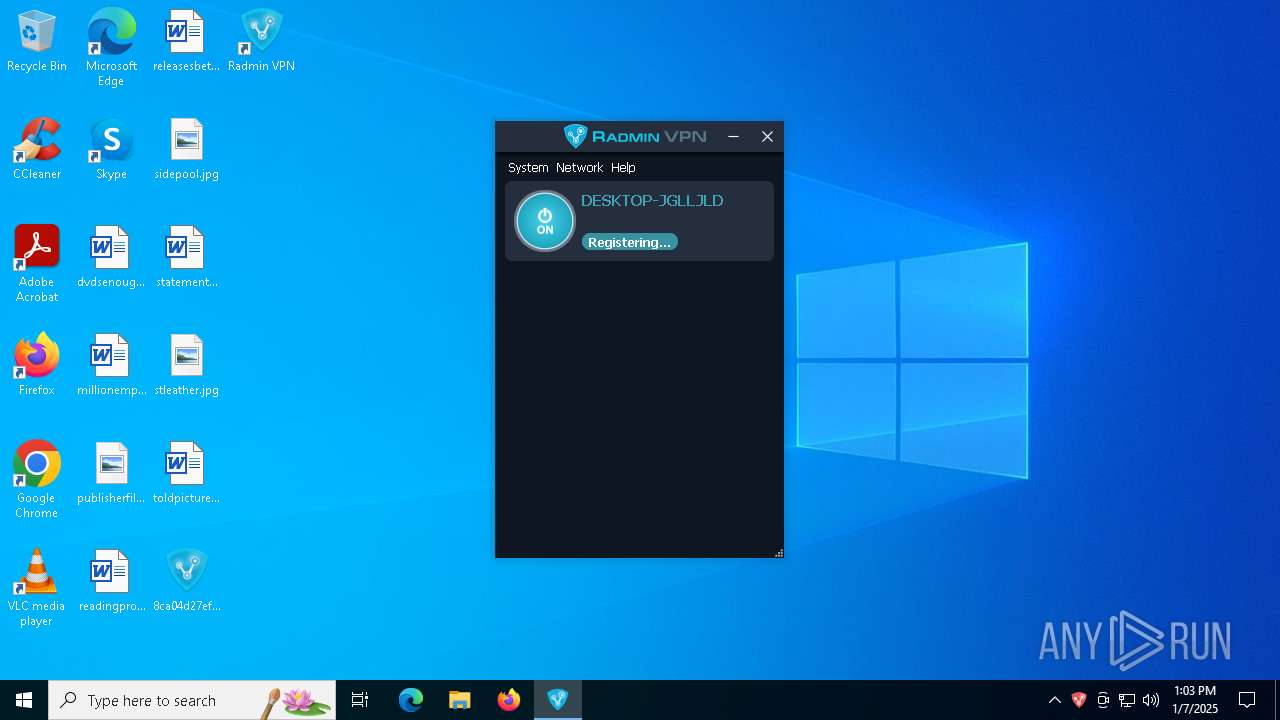Minimize the Radmin VPN window

pos(733,136)
